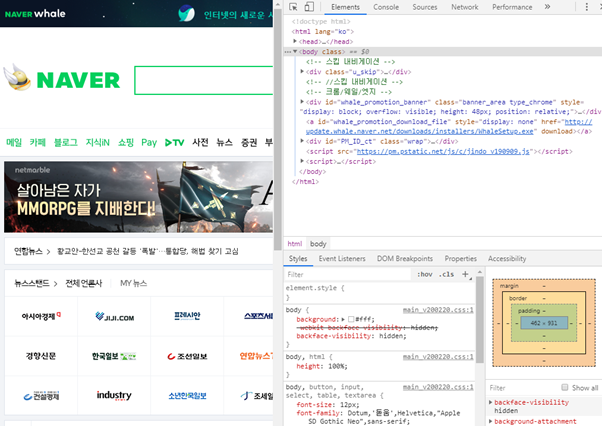Image resolution: width=602 pixels, height=426 pixels.
Task: Expand the whale_promotion_banner div node
Action: [x=302, y=102]
